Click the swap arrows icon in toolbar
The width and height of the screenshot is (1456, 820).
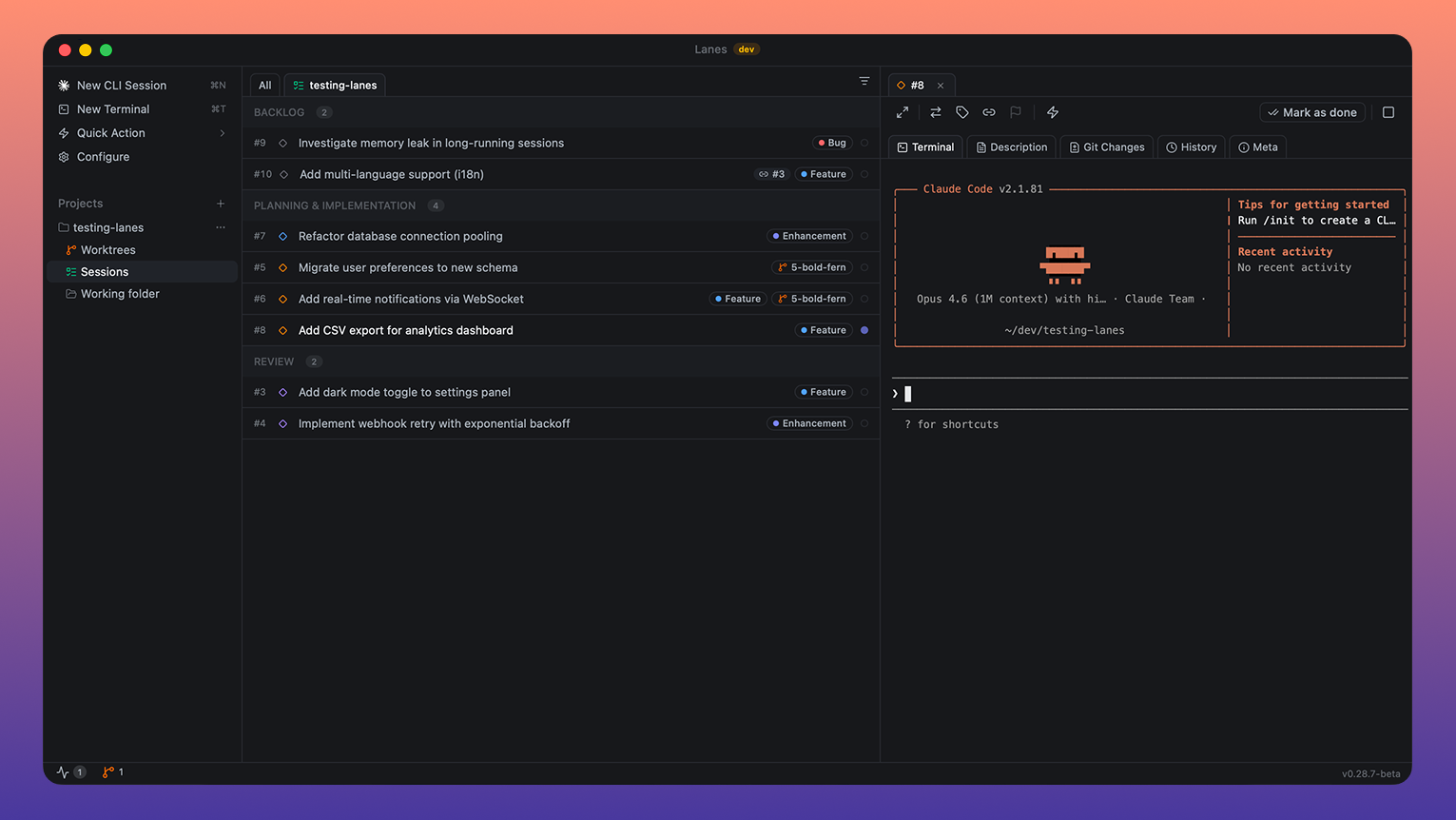(936, 112)
